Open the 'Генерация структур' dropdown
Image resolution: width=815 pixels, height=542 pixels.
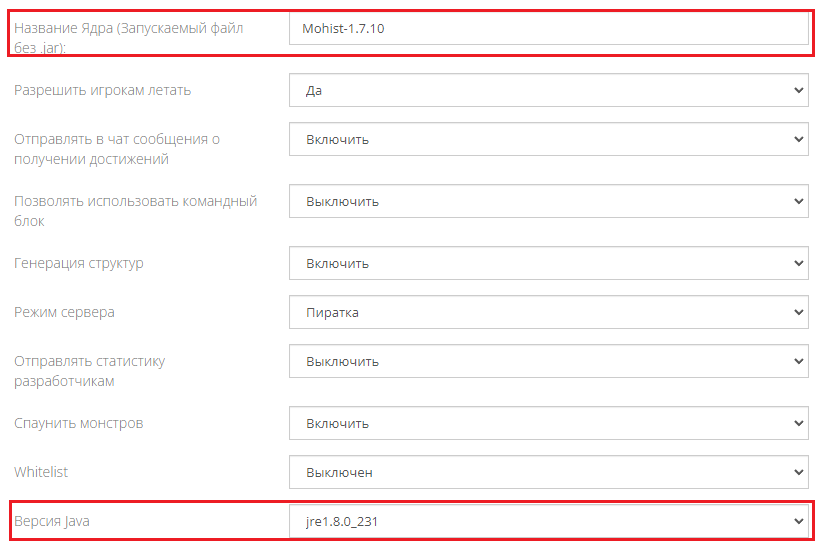548,263
